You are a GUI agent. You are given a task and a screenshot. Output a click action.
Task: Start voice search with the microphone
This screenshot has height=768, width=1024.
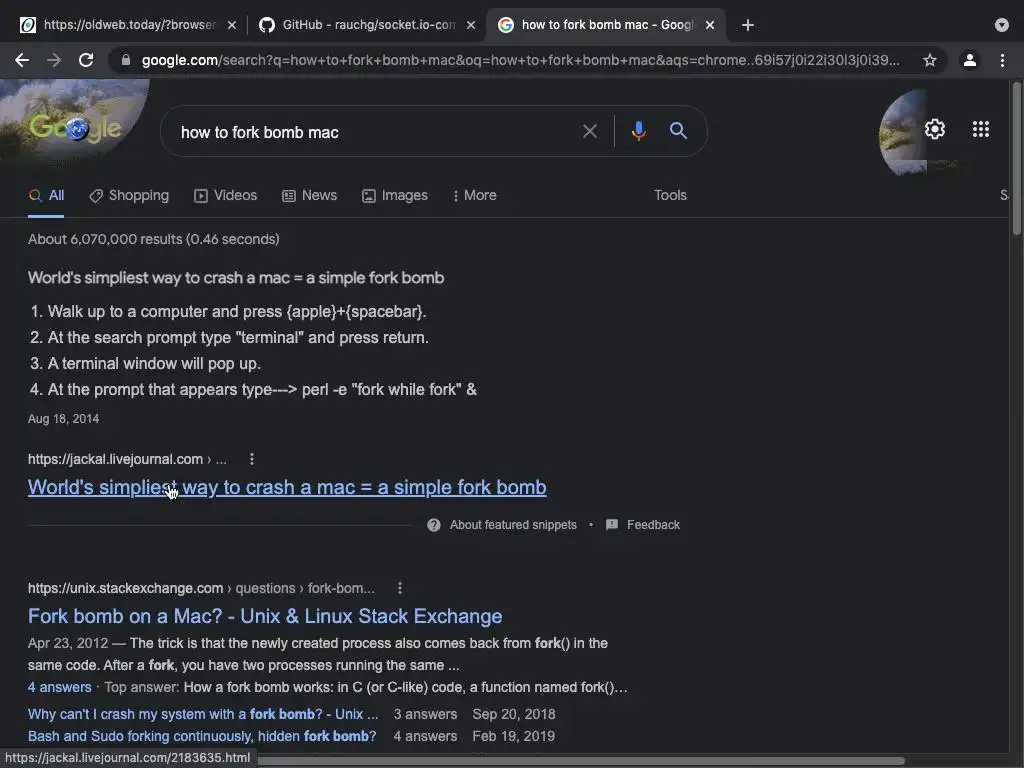[x=639, y=131]
